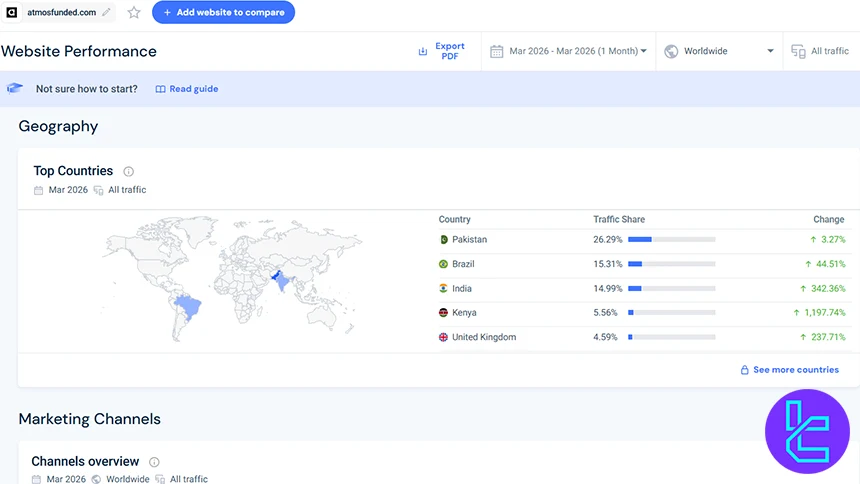Click the Pakistan flag icon
Screen dimensions: 860x484
click(x=443, y=240)
